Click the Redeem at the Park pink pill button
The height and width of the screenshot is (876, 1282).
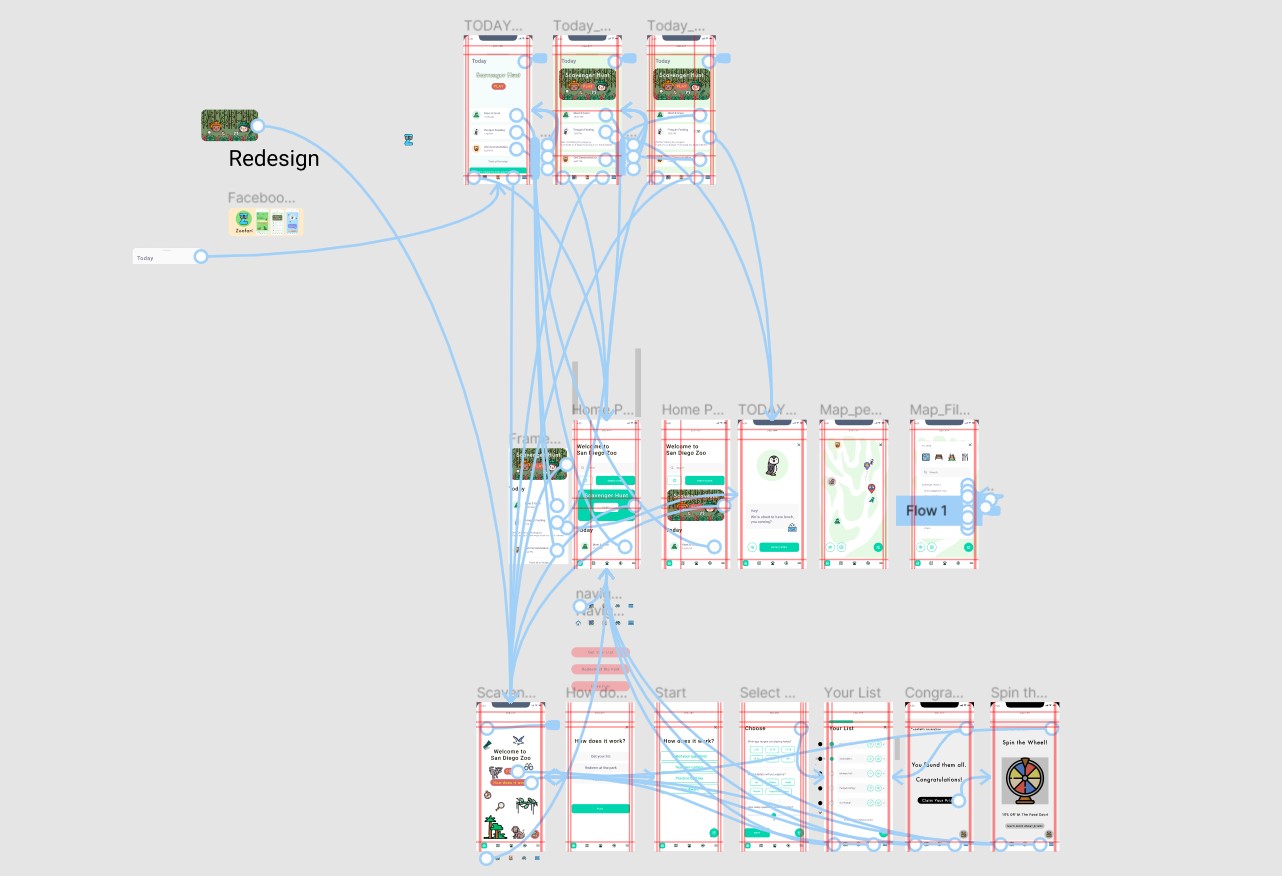point(600,668)
